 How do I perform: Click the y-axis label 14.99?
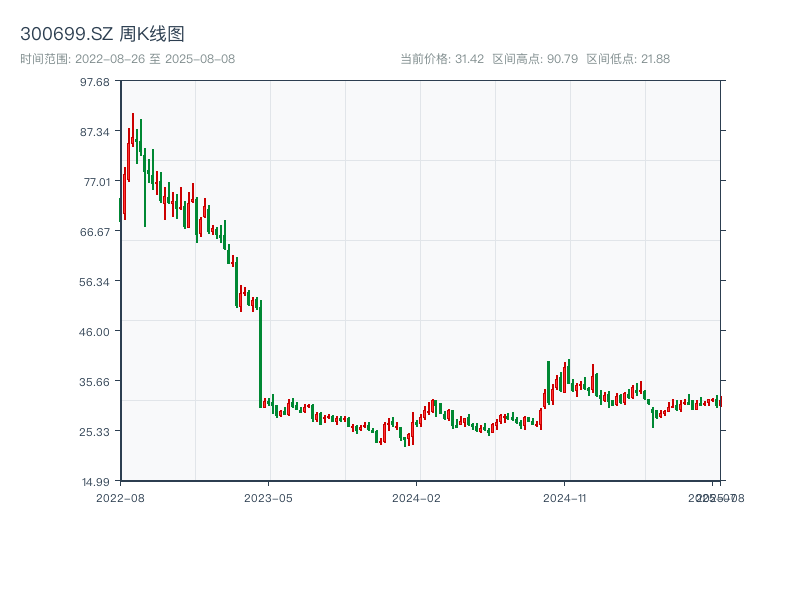tap(96, 482)
